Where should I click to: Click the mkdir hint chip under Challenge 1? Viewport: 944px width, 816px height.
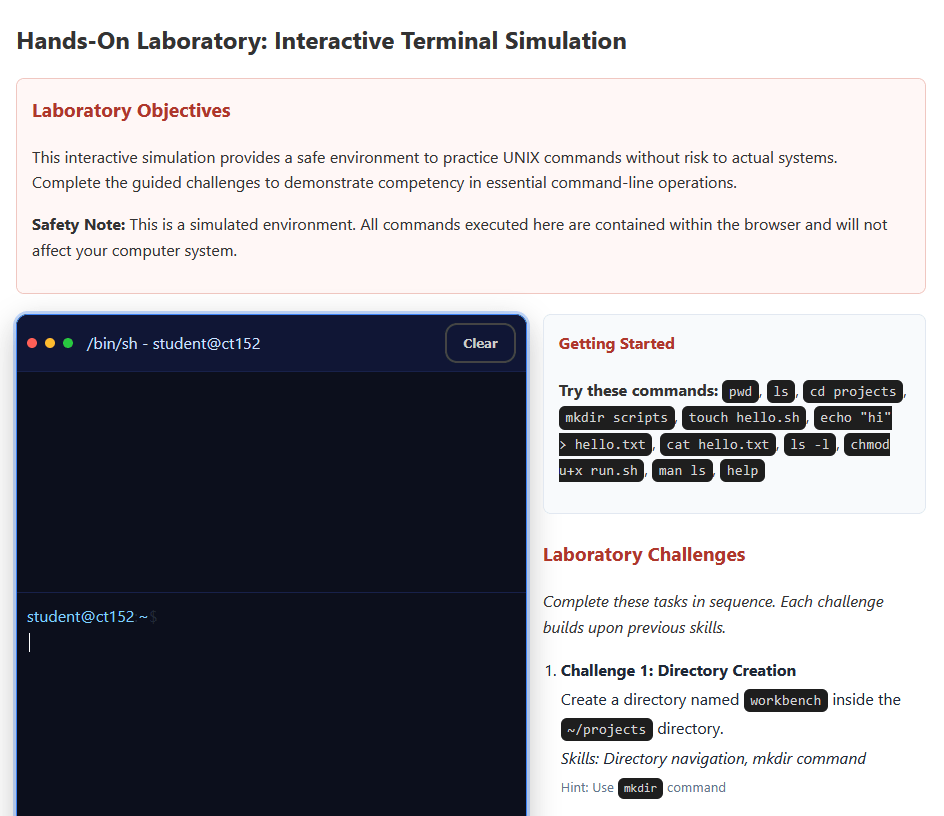640,788
